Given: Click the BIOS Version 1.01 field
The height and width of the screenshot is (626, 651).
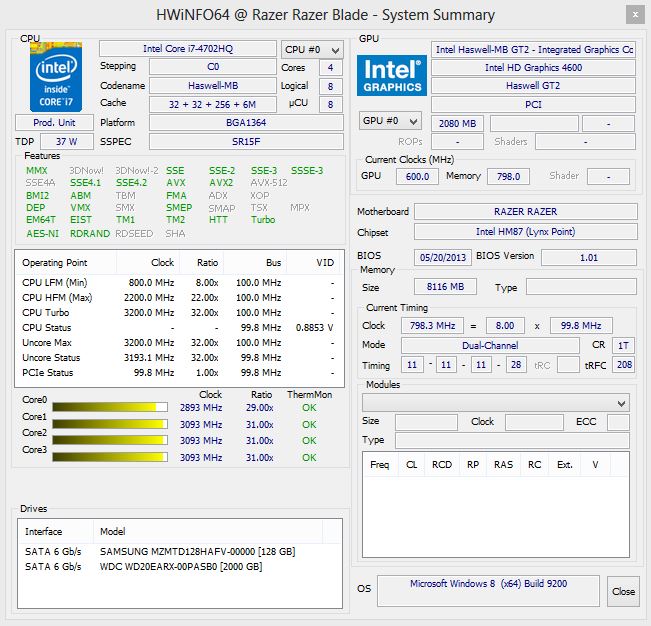Looking at the screenshot, I should (589, 257).
